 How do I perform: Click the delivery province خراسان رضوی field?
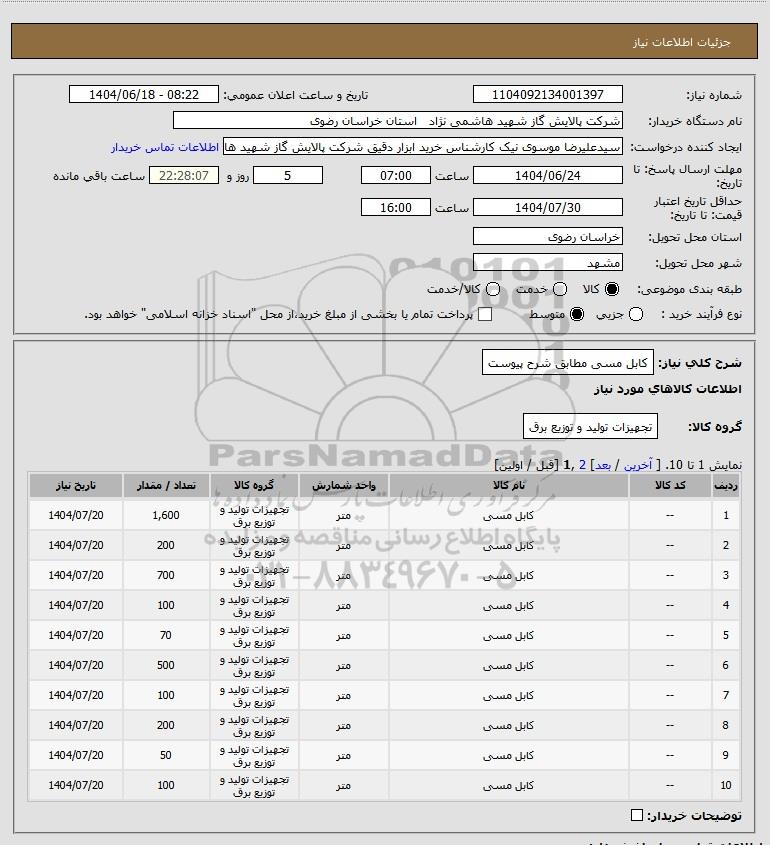547,237
